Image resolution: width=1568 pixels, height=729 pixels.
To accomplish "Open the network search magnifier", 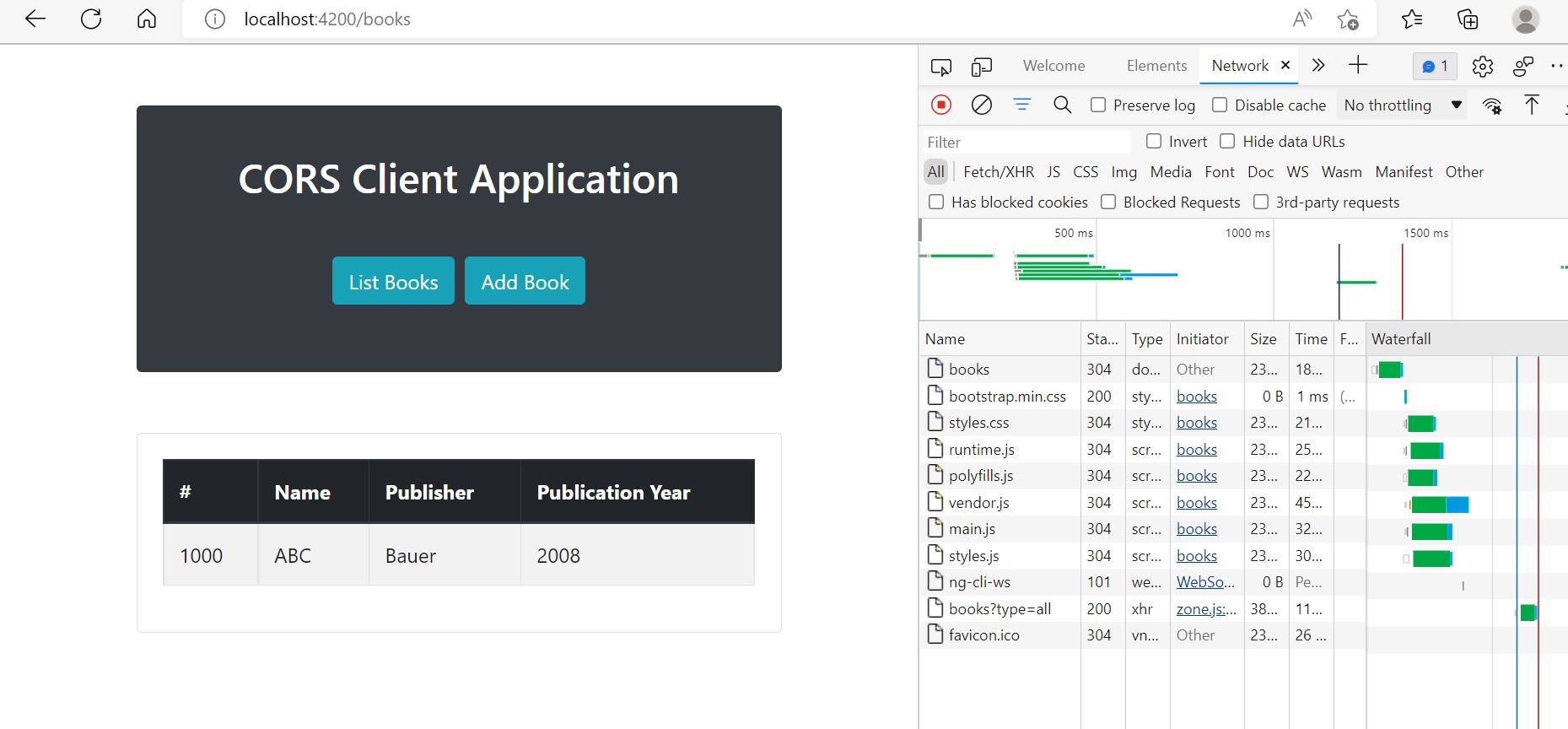I will pos(1062,105).
